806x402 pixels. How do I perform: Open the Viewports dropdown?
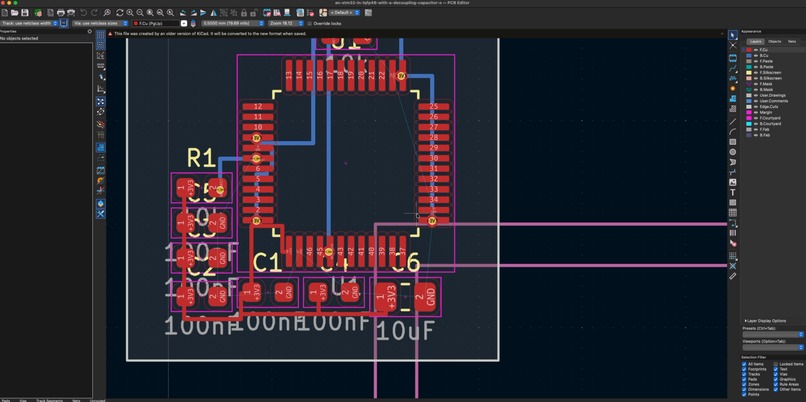(773, 348)
